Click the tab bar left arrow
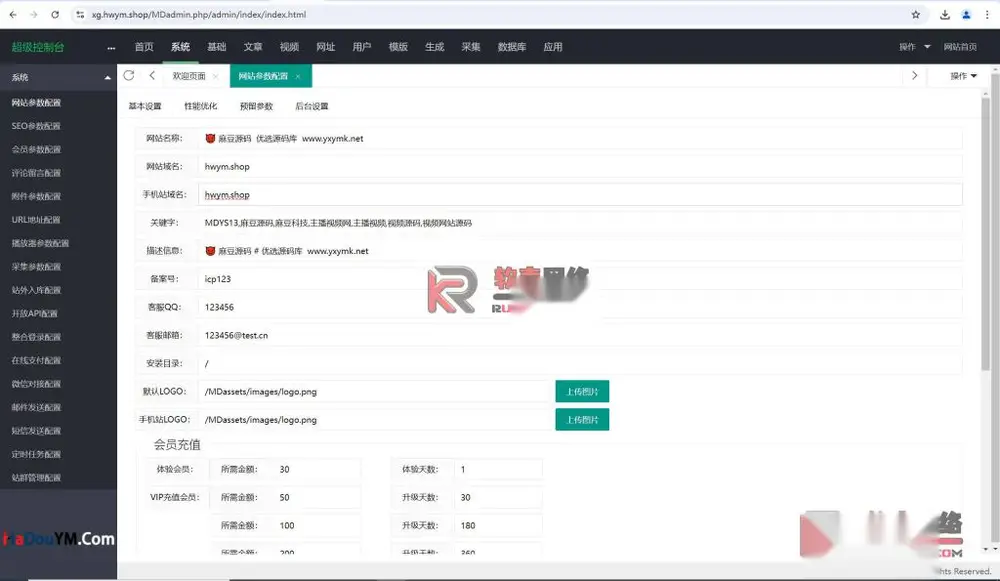 [152, 75]
